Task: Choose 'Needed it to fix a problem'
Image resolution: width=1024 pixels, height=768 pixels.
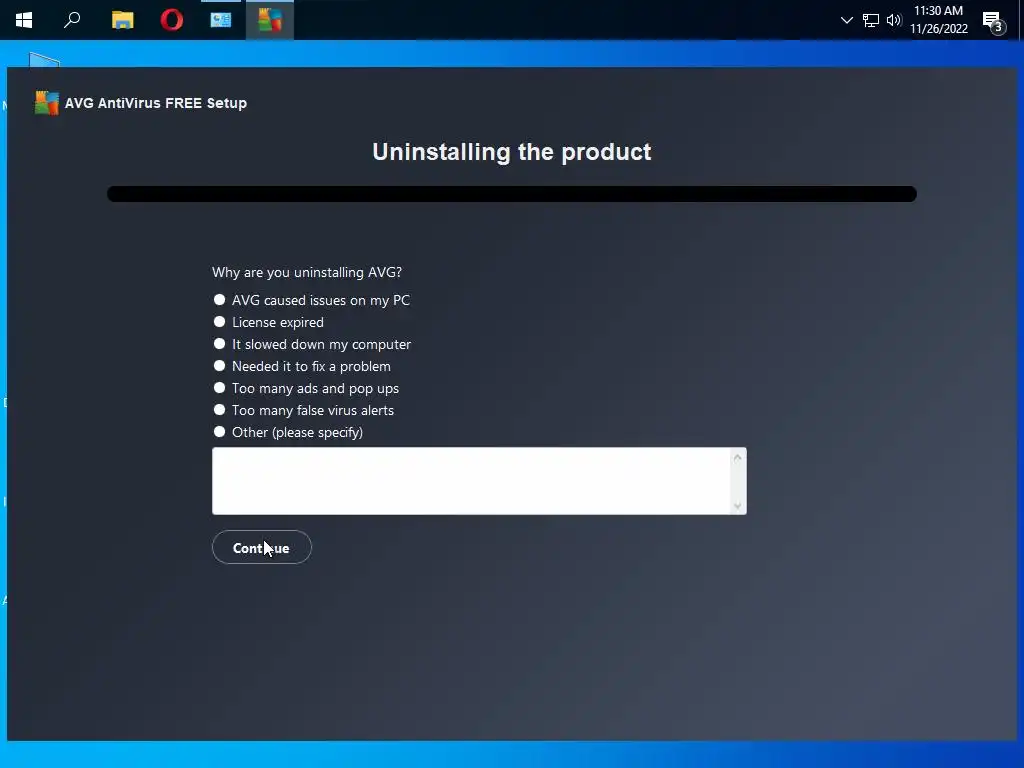Action: [x=302, y=366]
